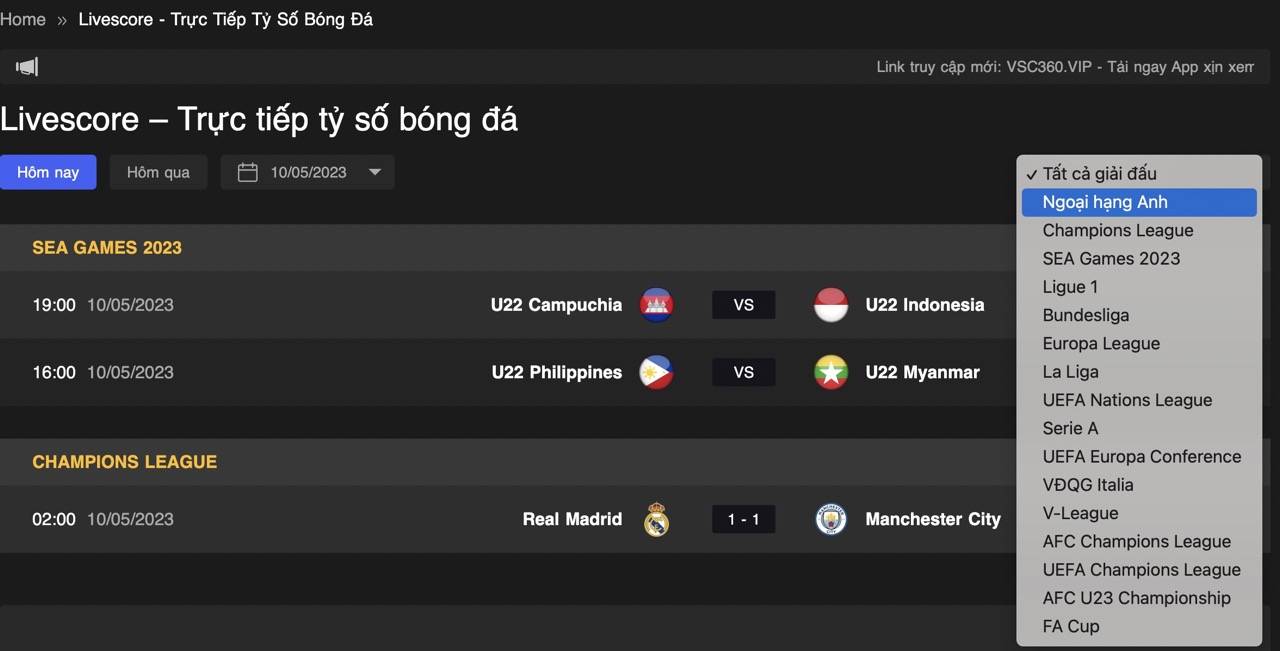The width and height of the screenshot is (1280, 651).
Task: Expand the 10/05/2023 date dropdown arrow
Action: 375,172
